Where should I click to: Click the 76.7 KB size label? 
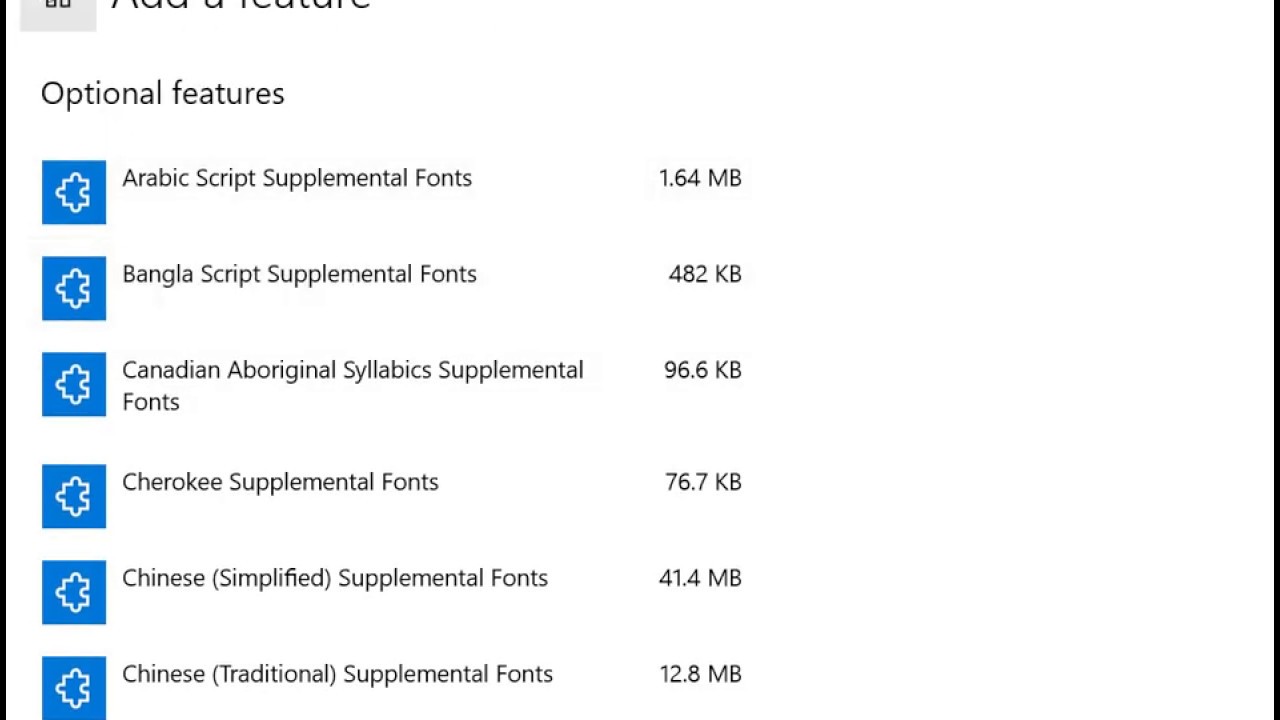tap(703, 482)
